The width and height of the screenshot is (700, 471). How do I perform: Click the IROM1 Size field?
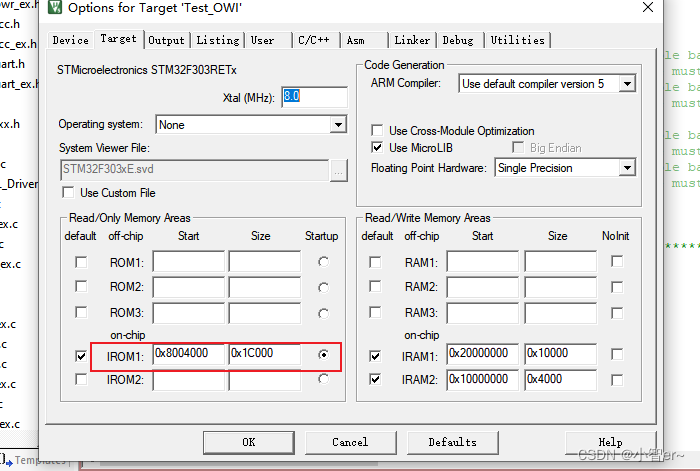pyautogui.click(x=265, y=354)
